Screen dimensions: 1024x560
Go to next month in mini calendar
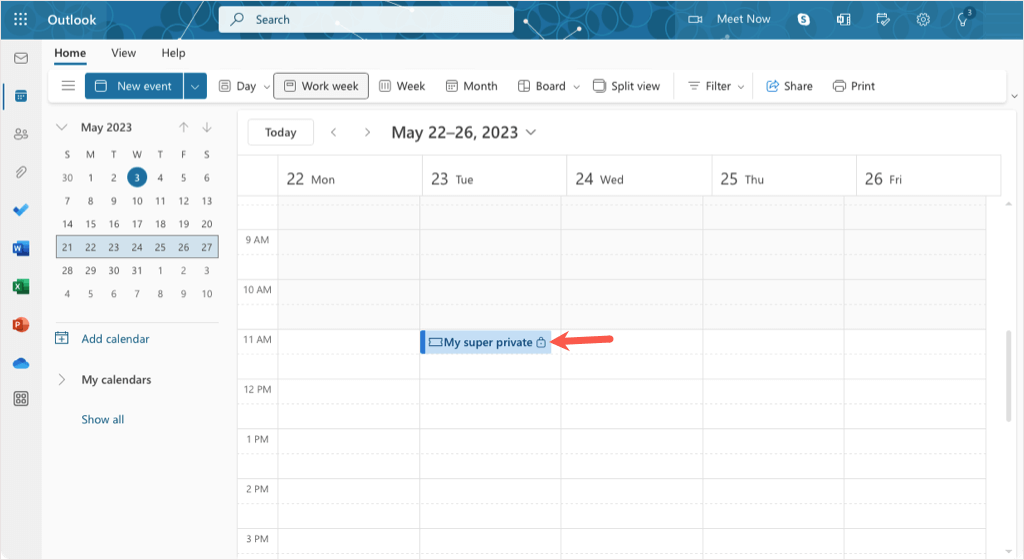pyautogui.click(x=207, y=127)
